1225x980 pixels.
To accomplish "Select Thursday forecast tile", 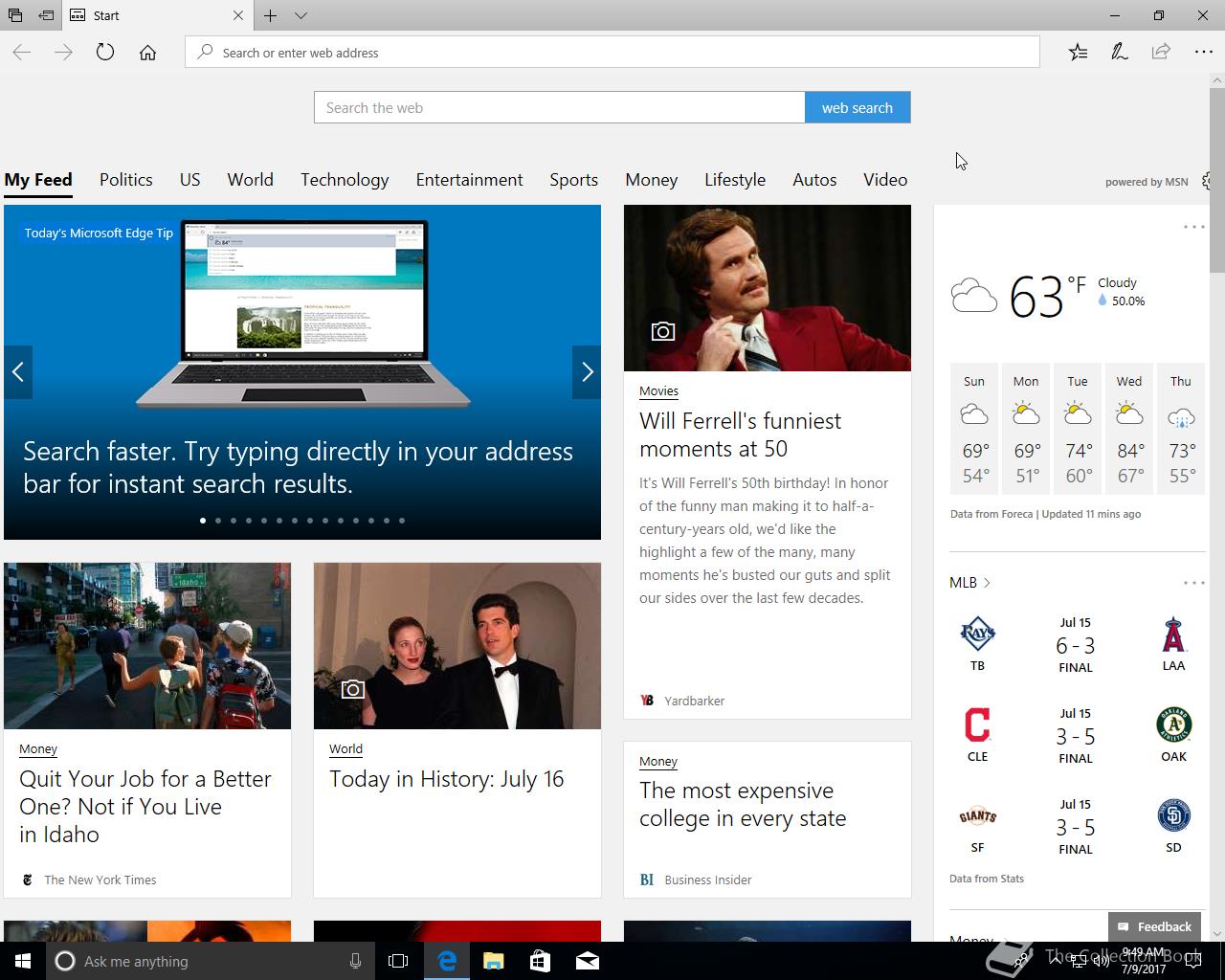I will point(1181,428).
